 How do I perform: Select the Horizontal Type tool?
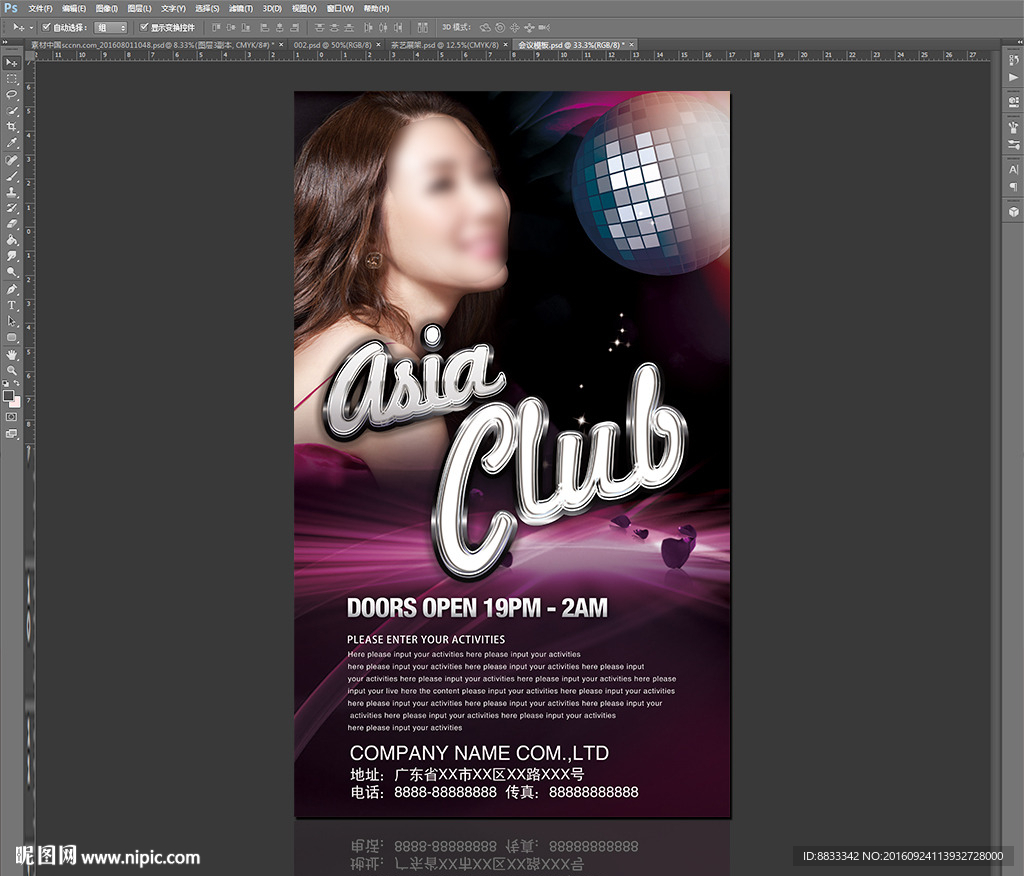[x=12, y=305]
